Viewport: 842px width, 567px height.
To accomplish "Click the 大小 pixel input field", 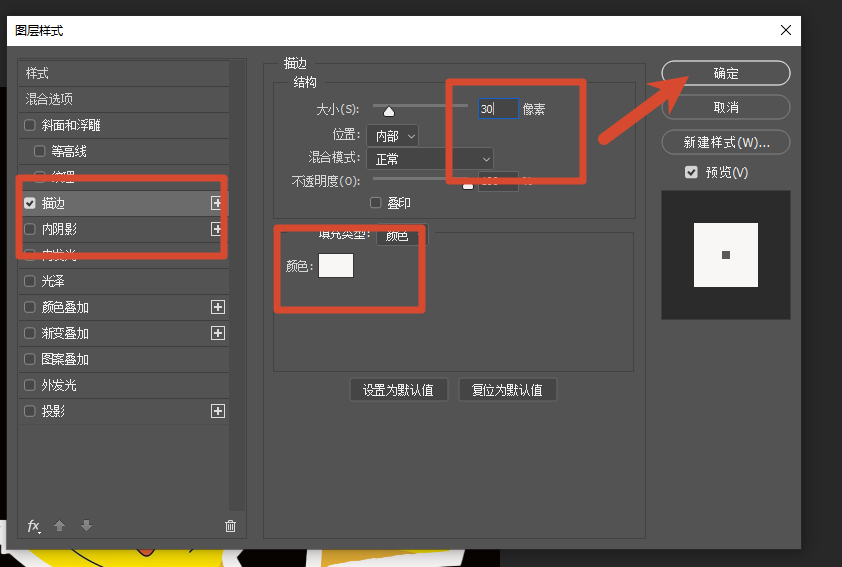I will click(498, 108).
